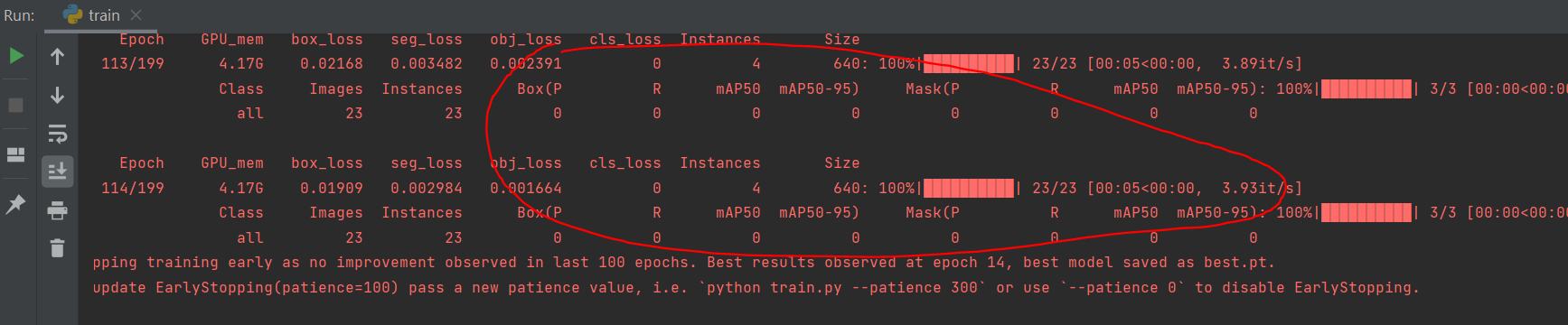The width and height of the screenshot is (1568, 325).
Task: Click `--patience 0` option text
Action: pos(1122,288)
